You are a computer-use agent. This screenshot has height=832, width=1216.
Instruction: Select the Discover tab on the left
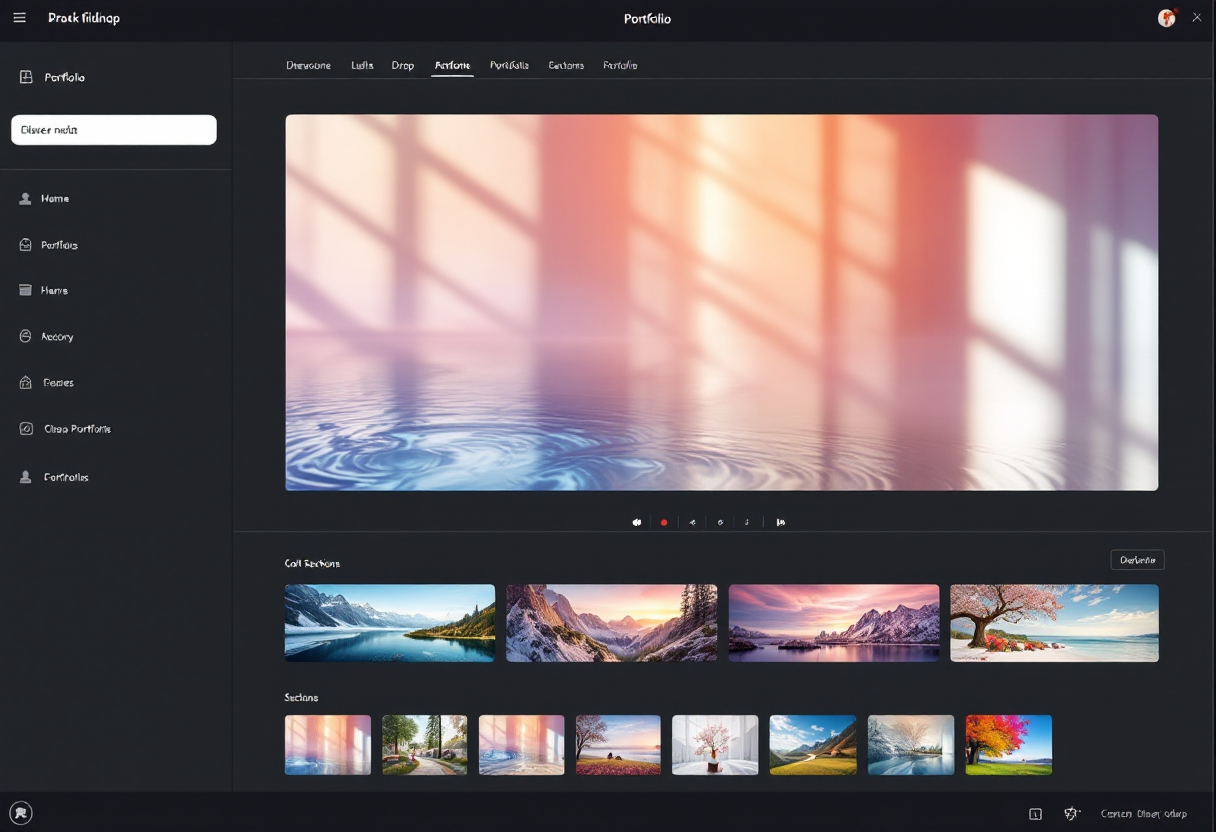tap(308, 65)
